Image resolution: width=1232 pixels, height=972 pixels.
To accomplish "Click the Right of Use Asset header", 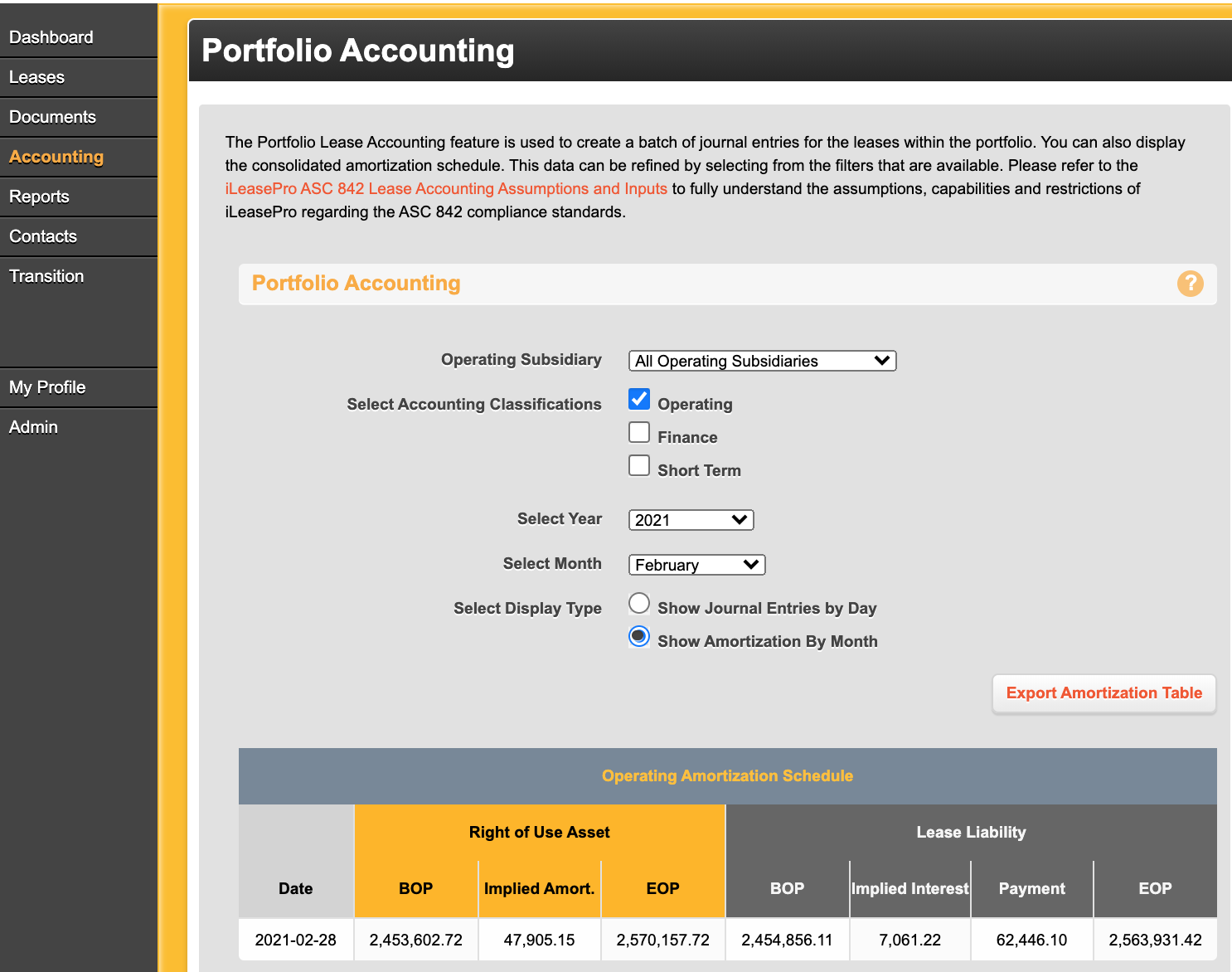I will click(539, 832).
